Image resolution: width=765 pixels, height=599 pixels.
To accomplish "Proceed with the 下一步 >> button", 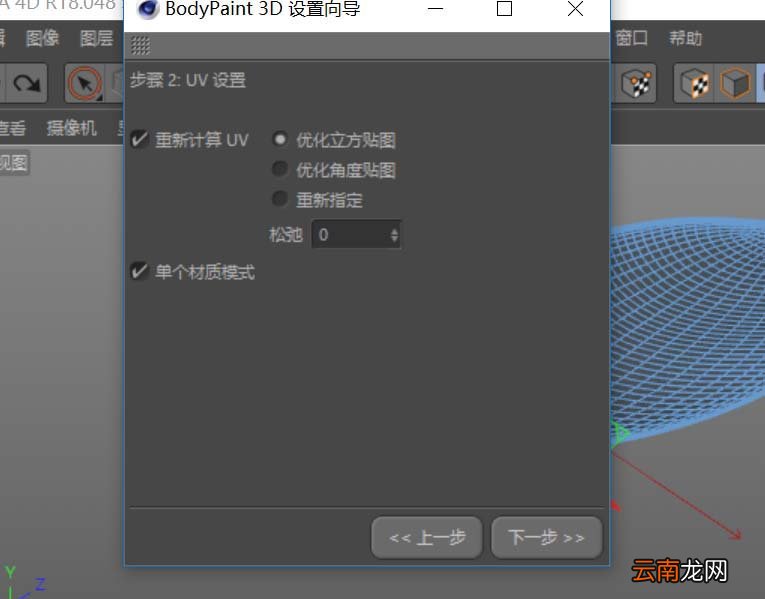I will [546, 538].
